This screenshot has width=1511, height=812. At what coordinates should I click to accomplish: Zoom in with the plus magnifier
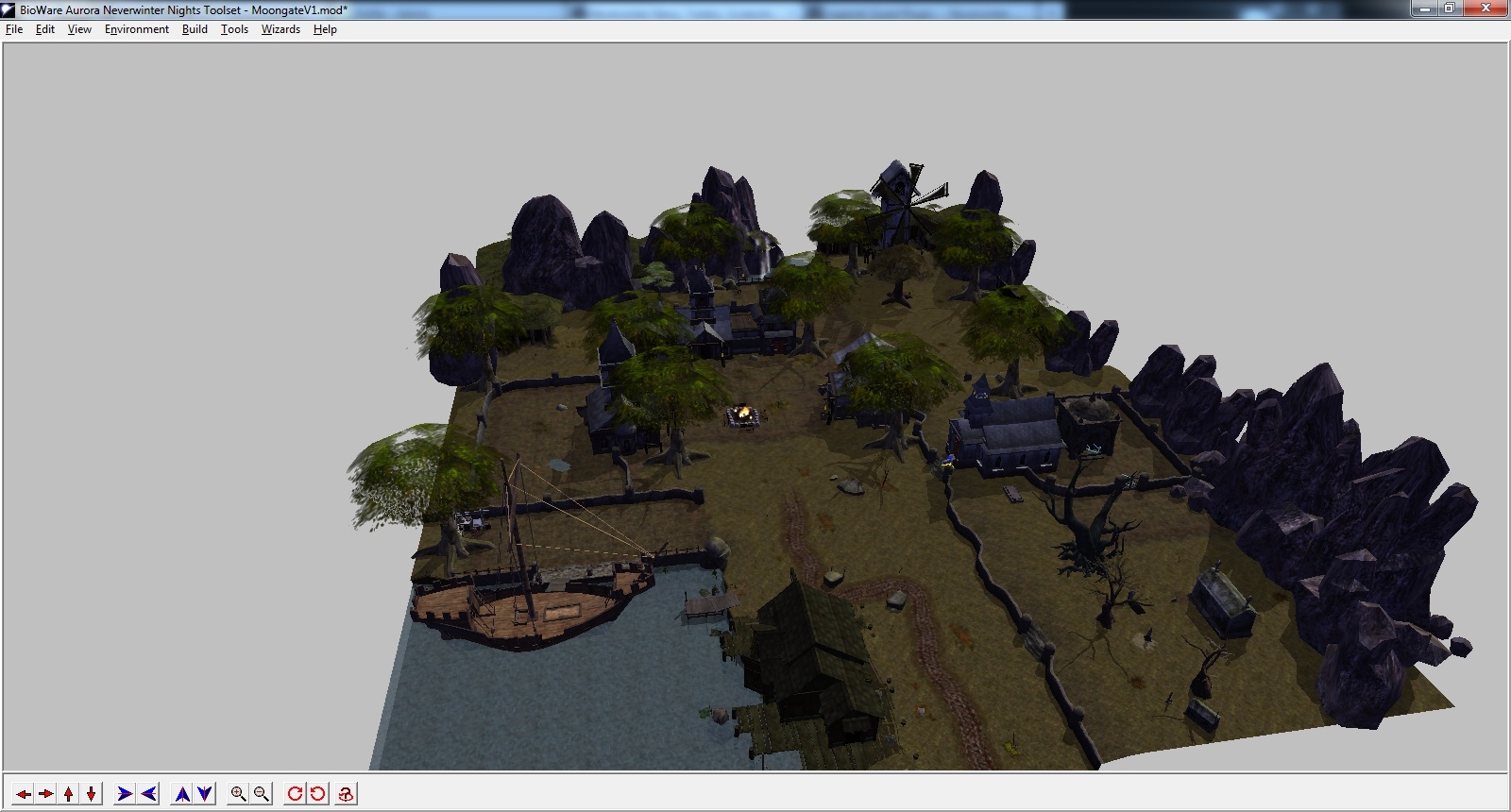(238, 794)
